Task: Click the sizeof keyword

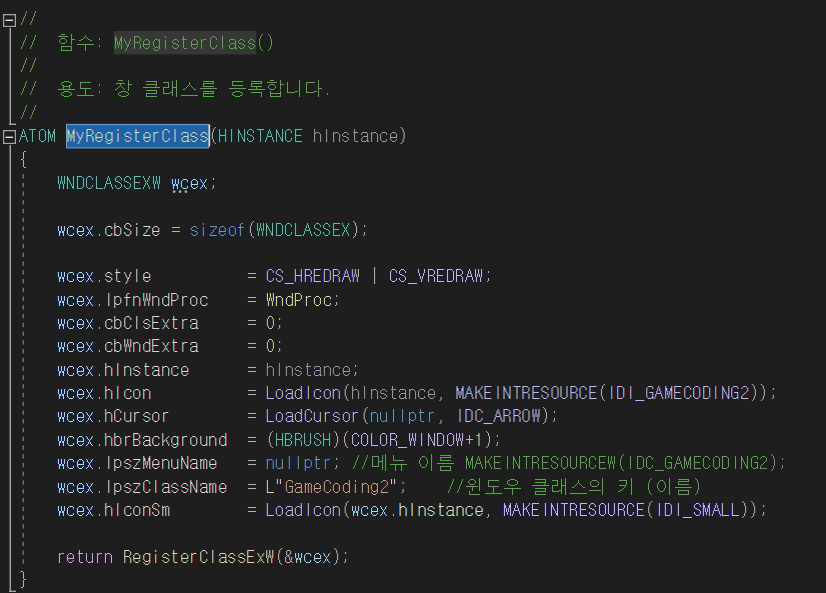Action: point(217,230)
